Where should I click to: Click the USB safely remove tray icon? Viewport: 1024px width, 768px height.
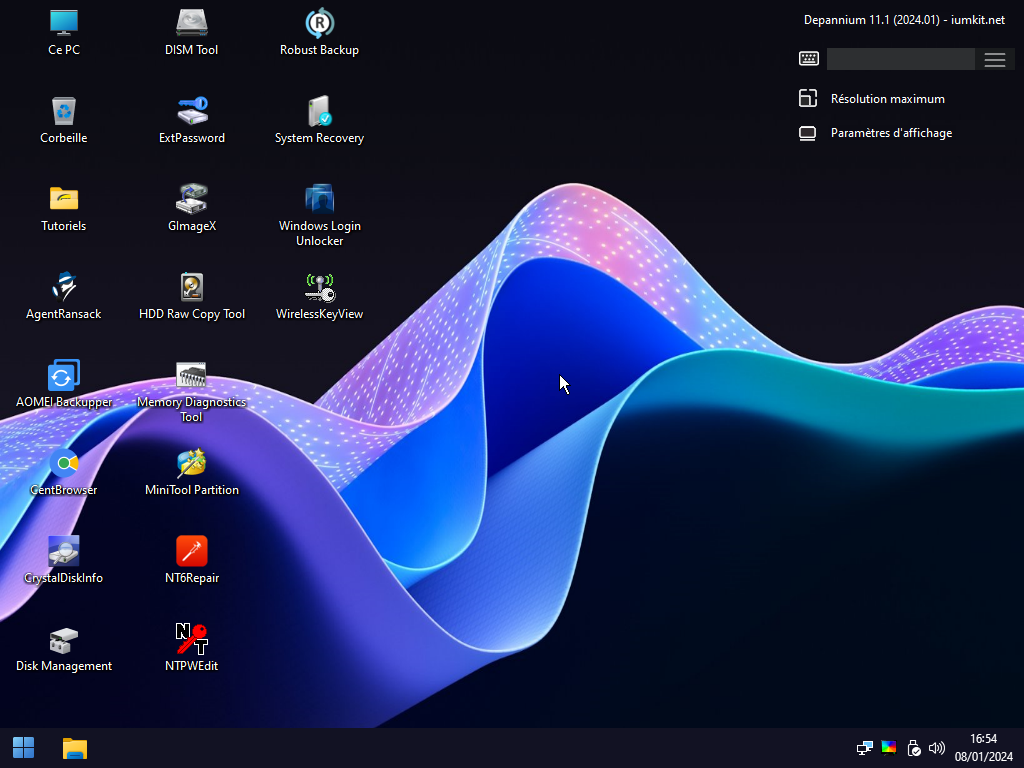(914, 748)
